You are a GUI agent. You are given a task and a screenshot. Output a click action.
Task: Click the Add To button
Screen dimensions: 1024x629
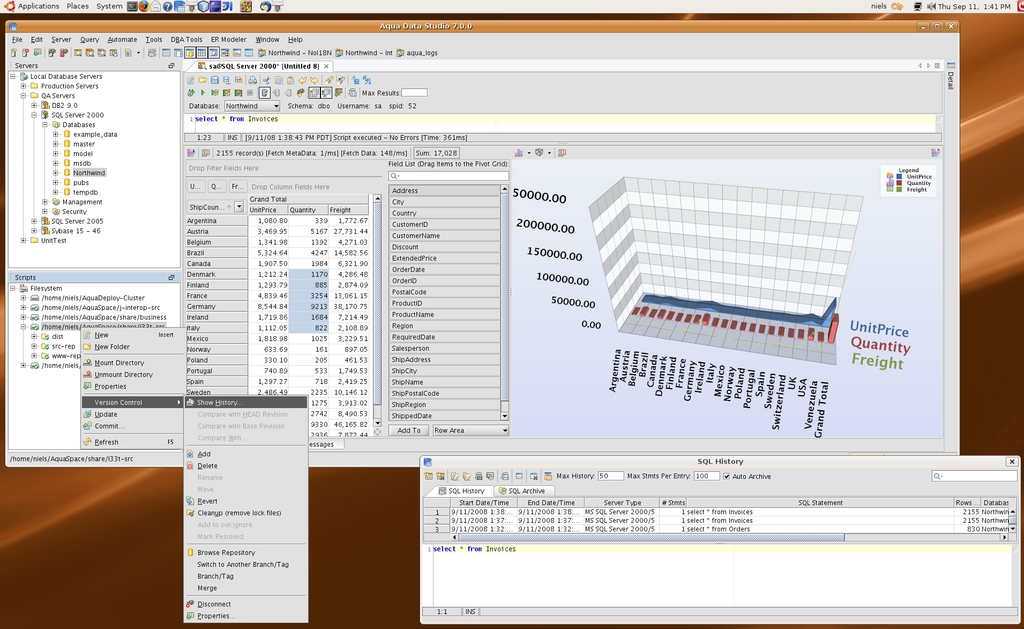pyautogui.click(x=409, y=430)
